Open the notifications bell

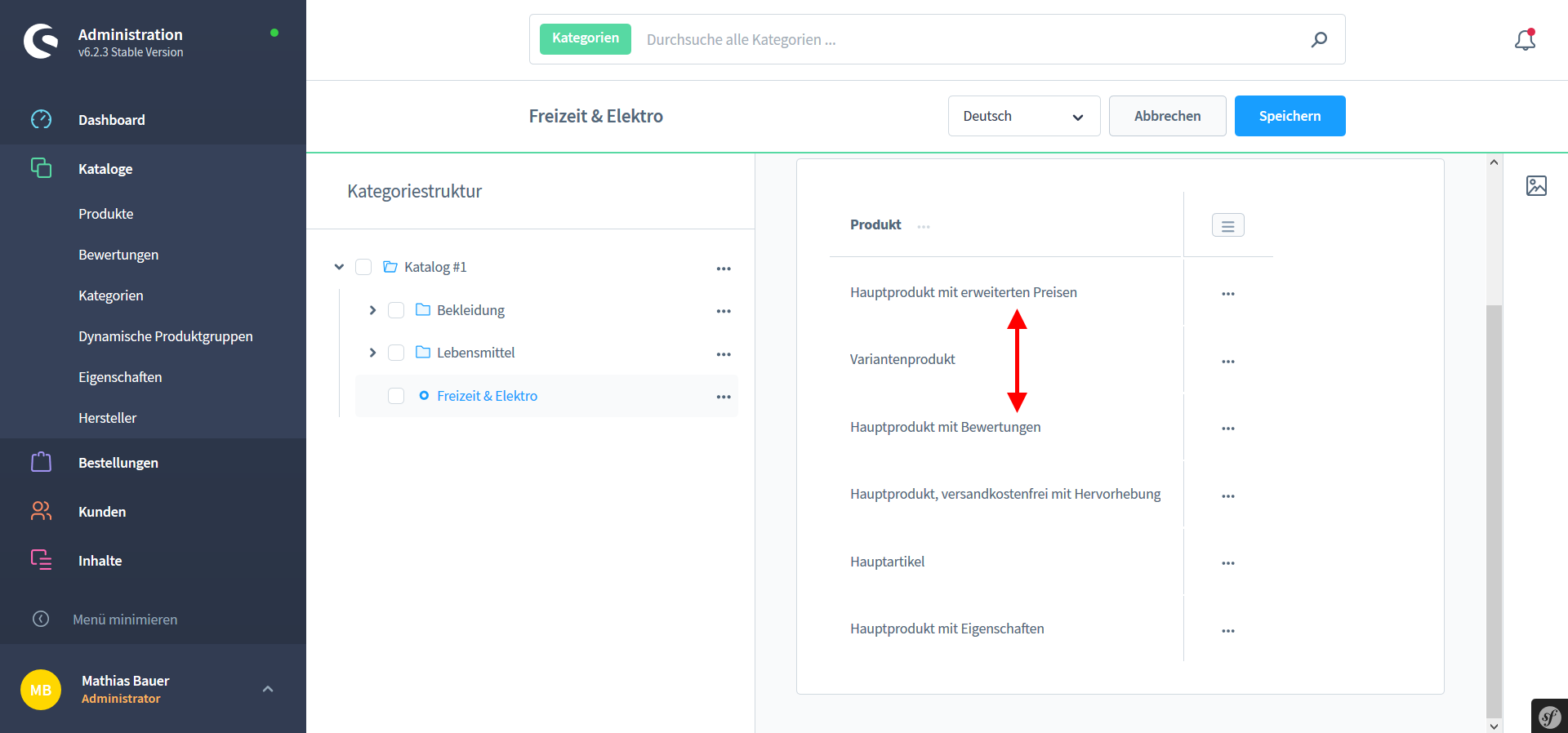(x=1525, y=39)
